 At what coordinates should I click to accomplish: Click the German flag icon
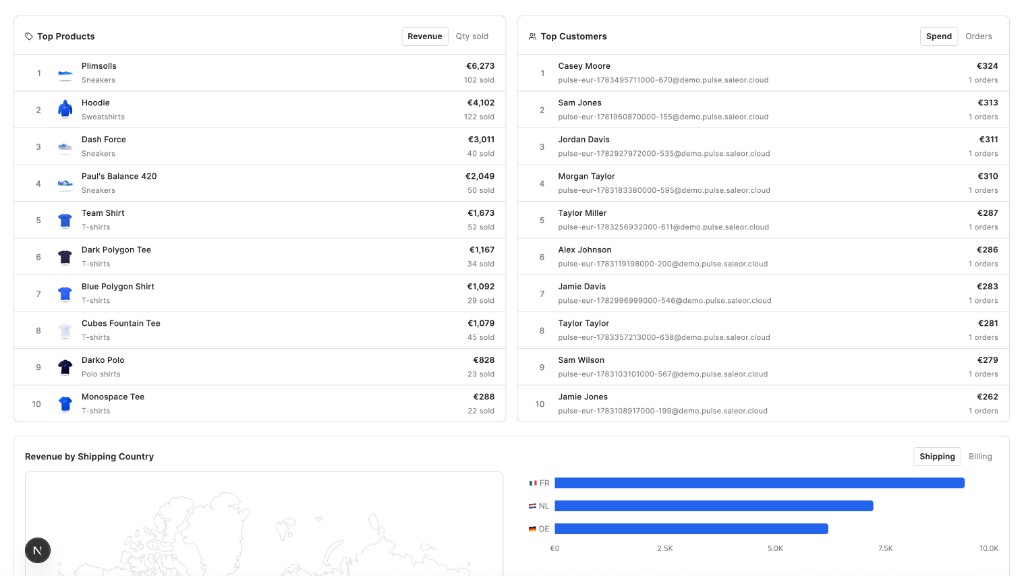tap(532, 529)
